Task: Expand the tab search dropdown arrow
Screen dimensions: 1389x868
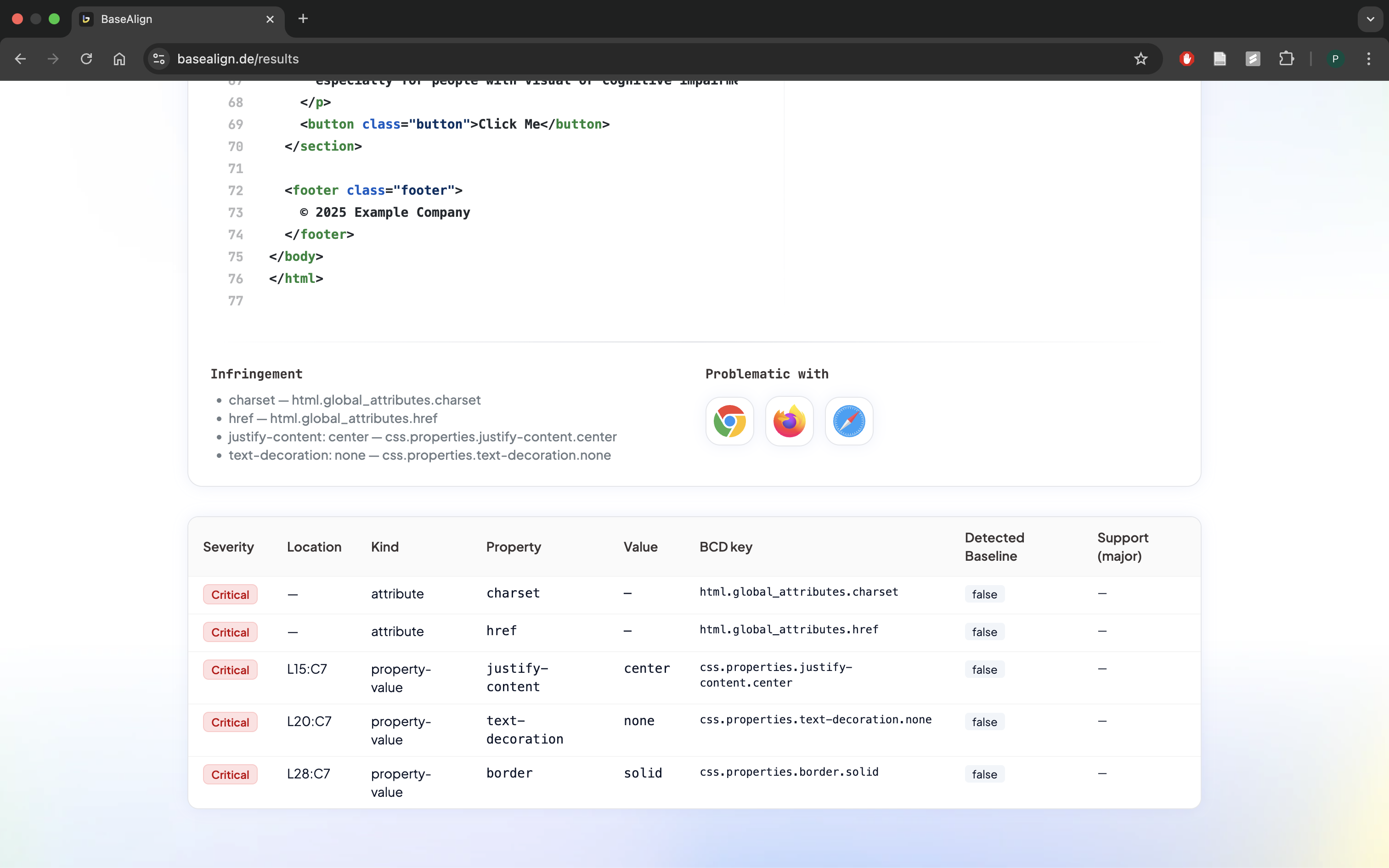Action: click(x=1370, y=19)
